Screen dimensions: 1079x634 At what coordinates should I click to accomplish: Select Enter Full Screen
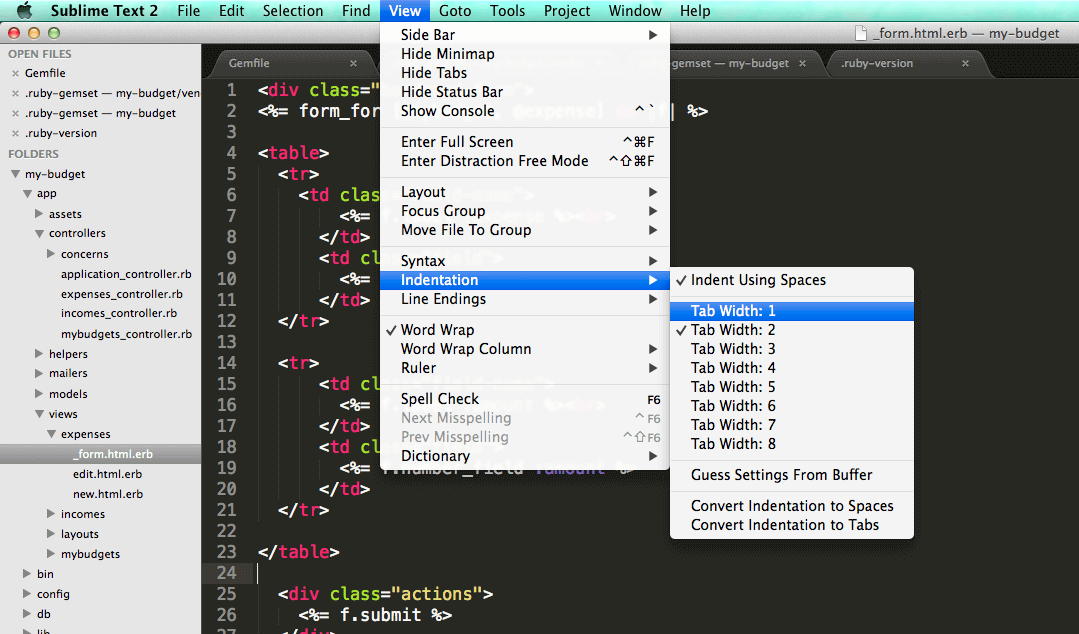(524, 142)
